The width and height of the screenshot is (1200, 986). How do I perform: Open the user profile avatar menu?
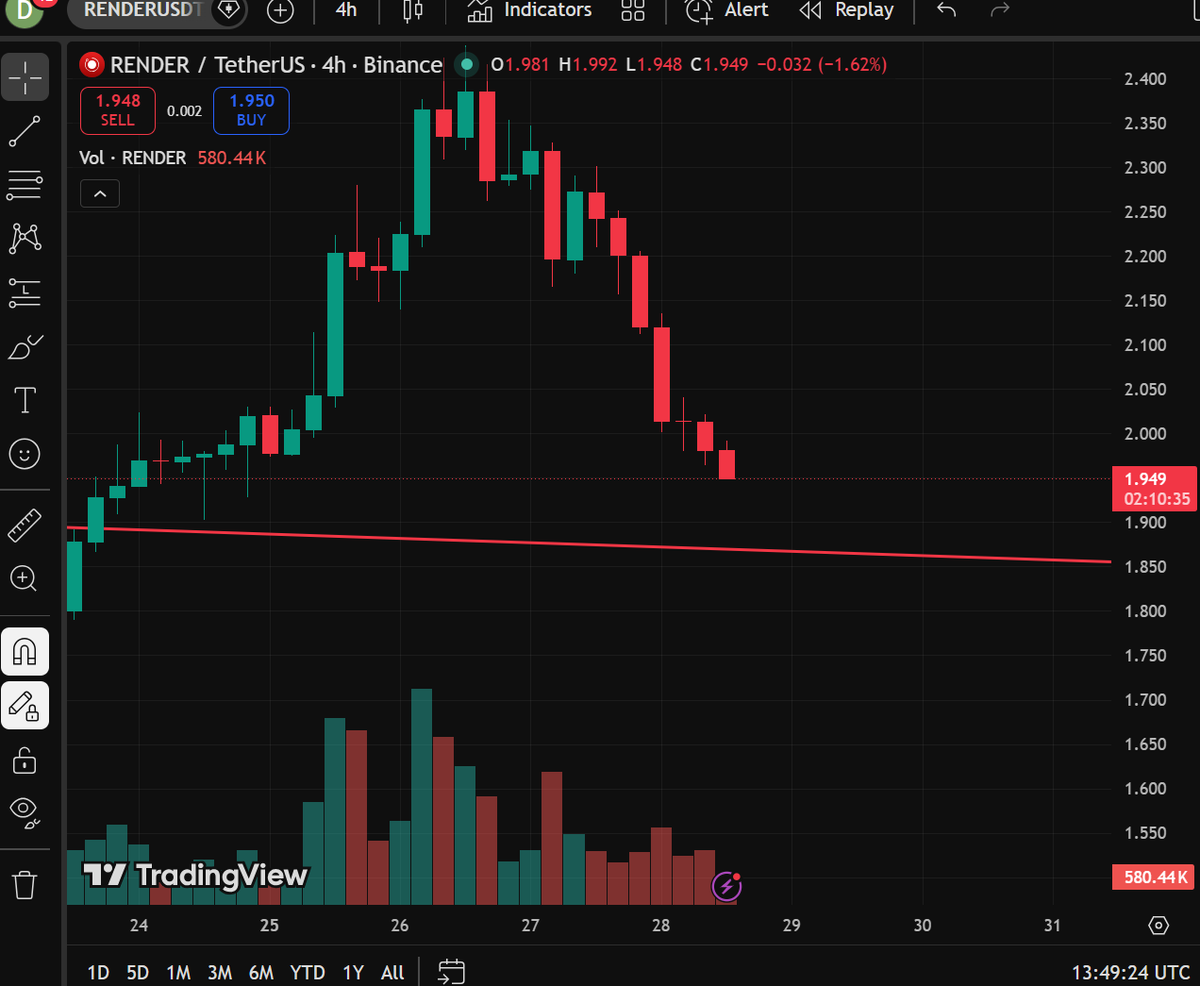24,10
